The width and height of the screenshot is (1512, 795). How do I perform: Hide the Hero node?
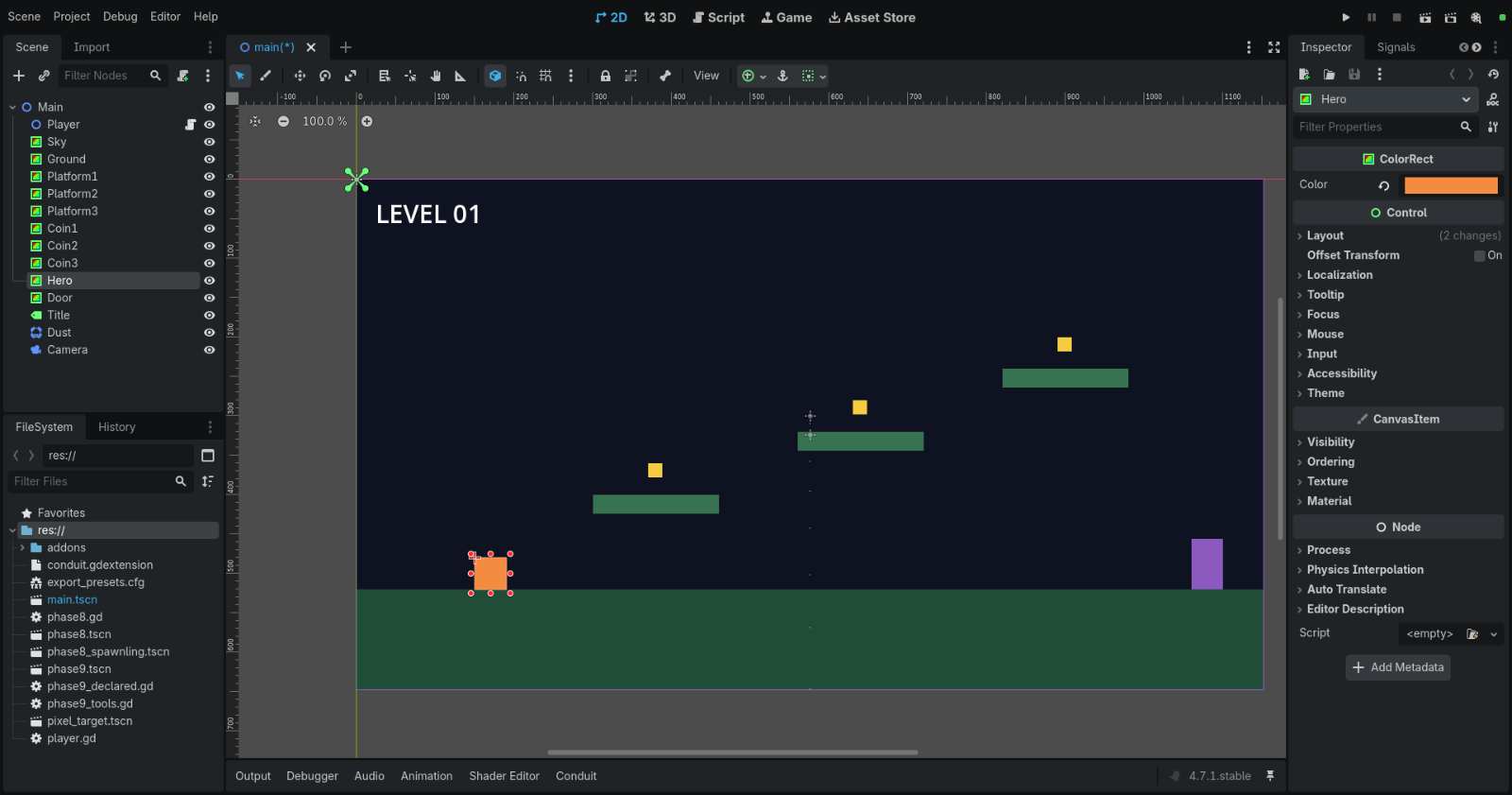coord(210,281)
